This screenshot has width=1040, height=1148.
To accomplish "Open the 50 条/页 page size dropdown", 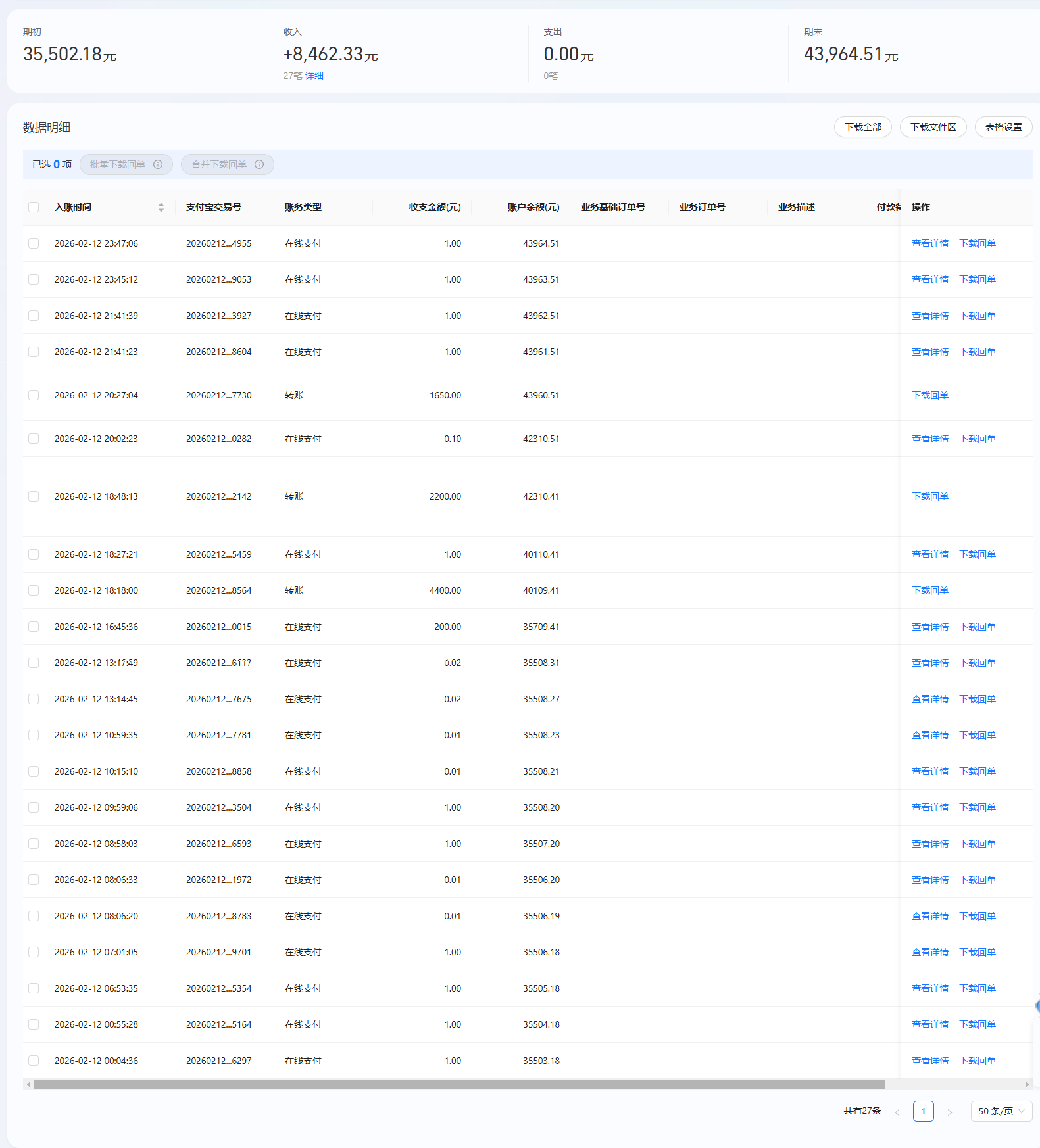I will pos(1001,1111).
